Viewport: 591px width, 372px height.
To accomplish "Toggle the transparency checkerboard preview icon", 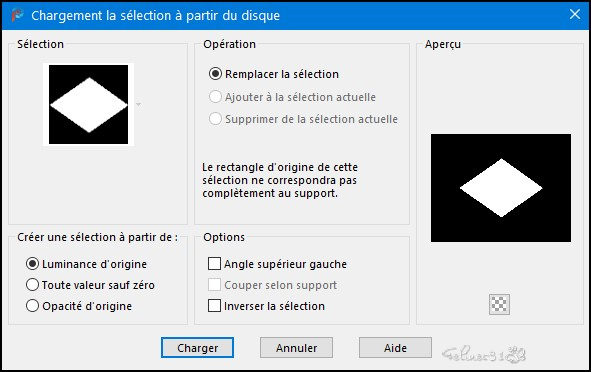I will 499,304.
